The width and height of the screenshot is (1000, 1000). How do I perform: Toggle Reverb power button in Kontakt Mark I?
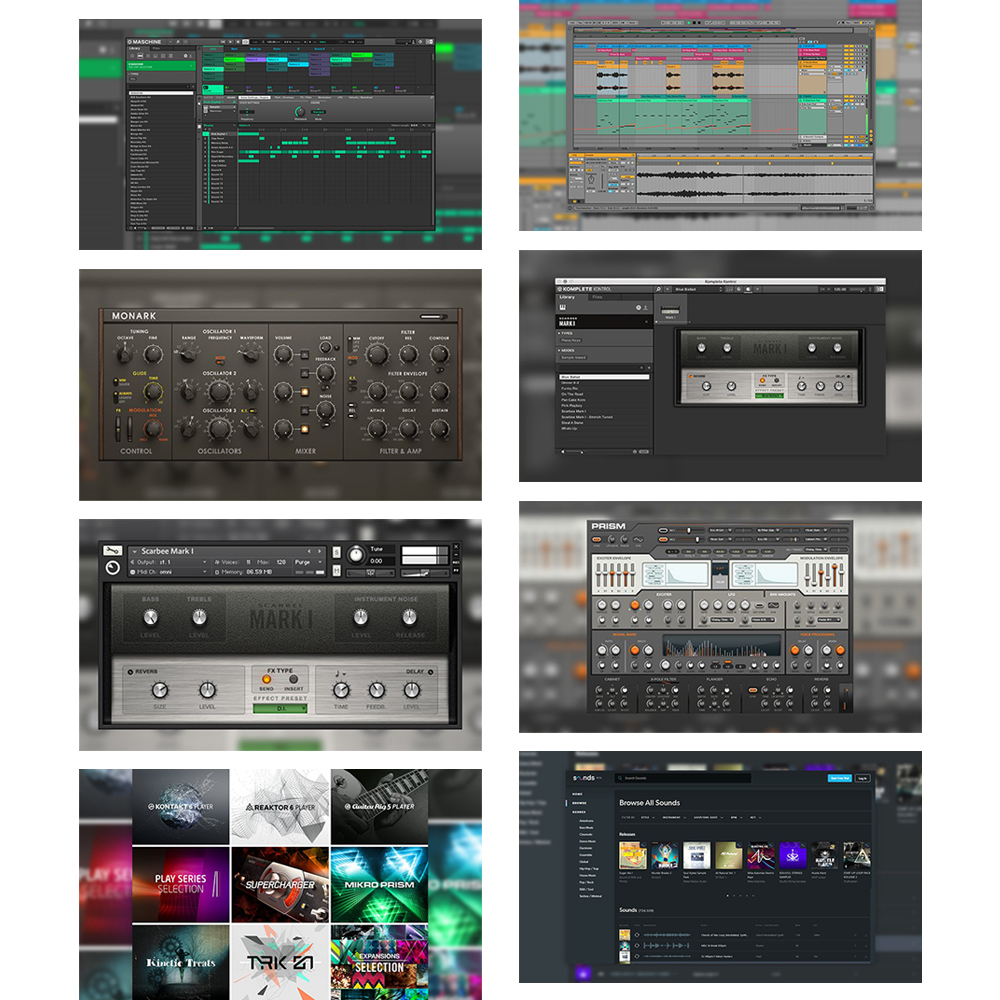point(130,672)
